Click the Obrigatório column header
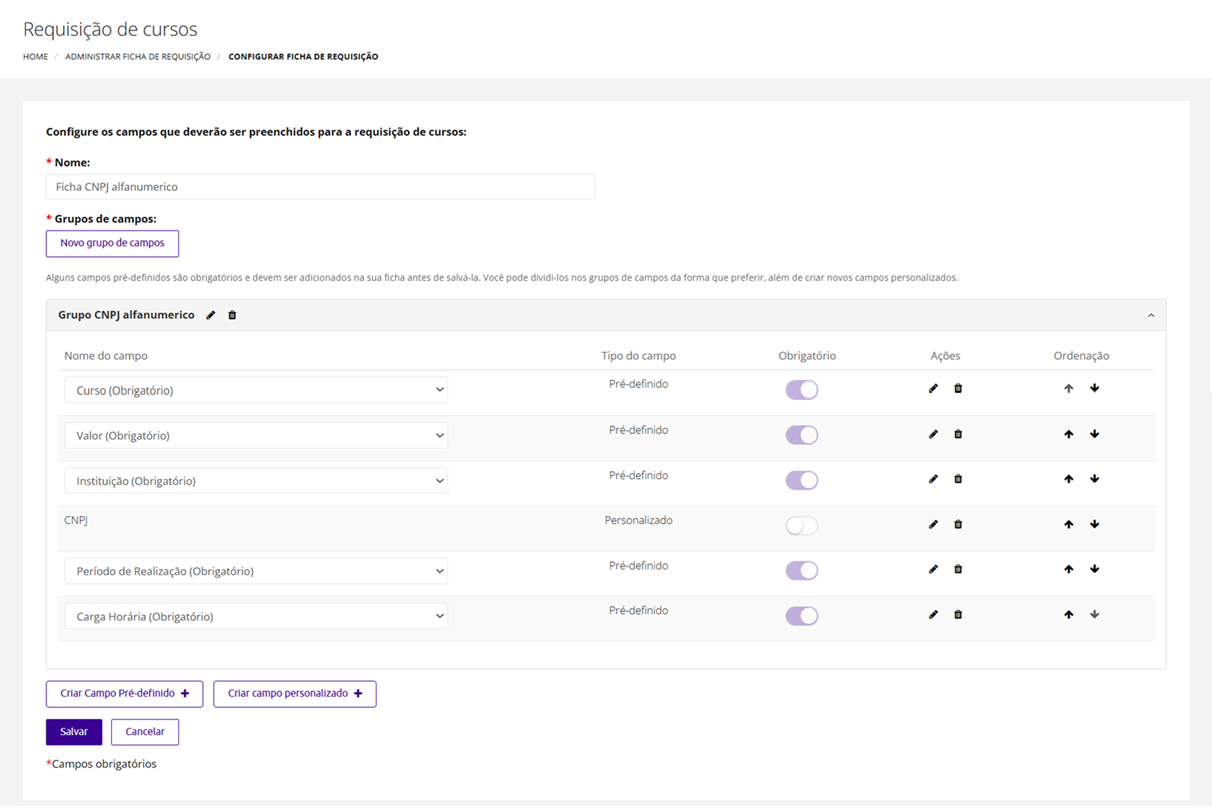Screen dimensions: 1212x808 (x=807, y=356)
